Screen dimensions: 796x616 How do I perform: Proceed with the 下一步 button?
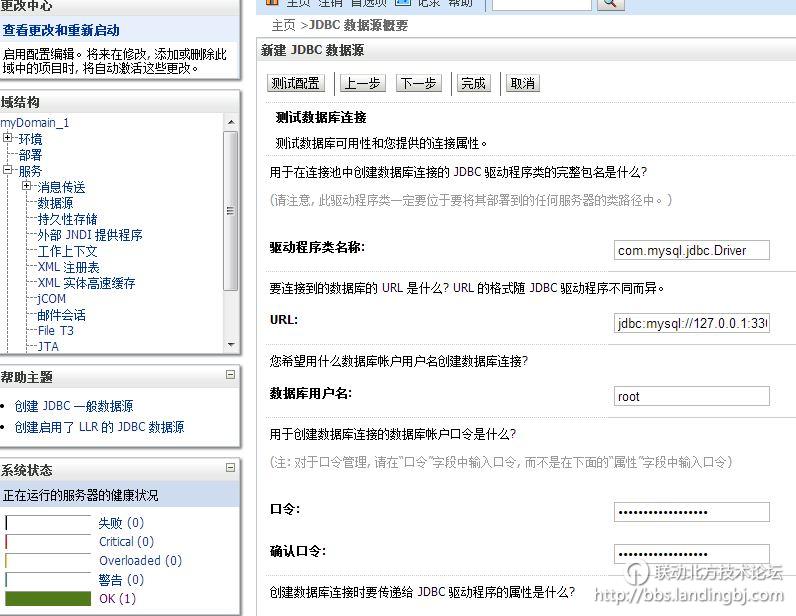point(419,83)
